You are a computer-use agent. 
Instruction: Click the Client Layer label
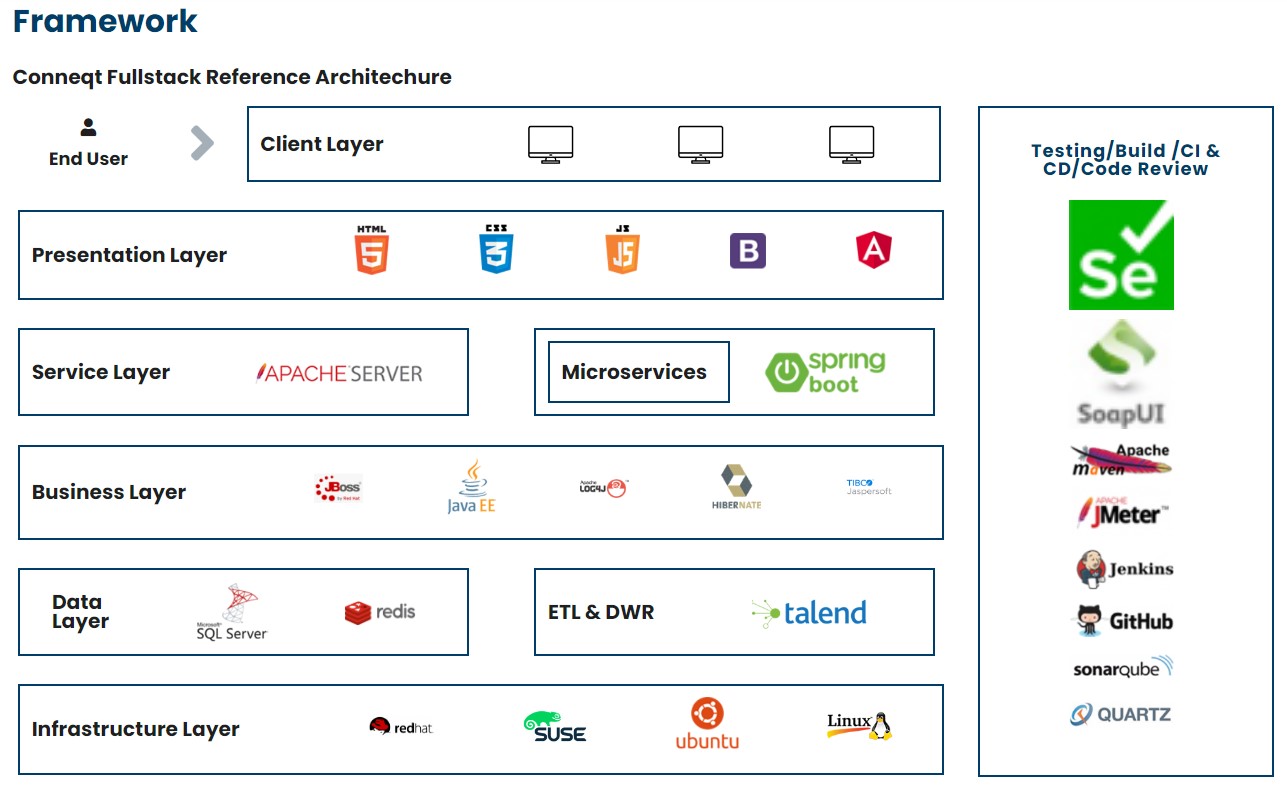pos(322,144)
